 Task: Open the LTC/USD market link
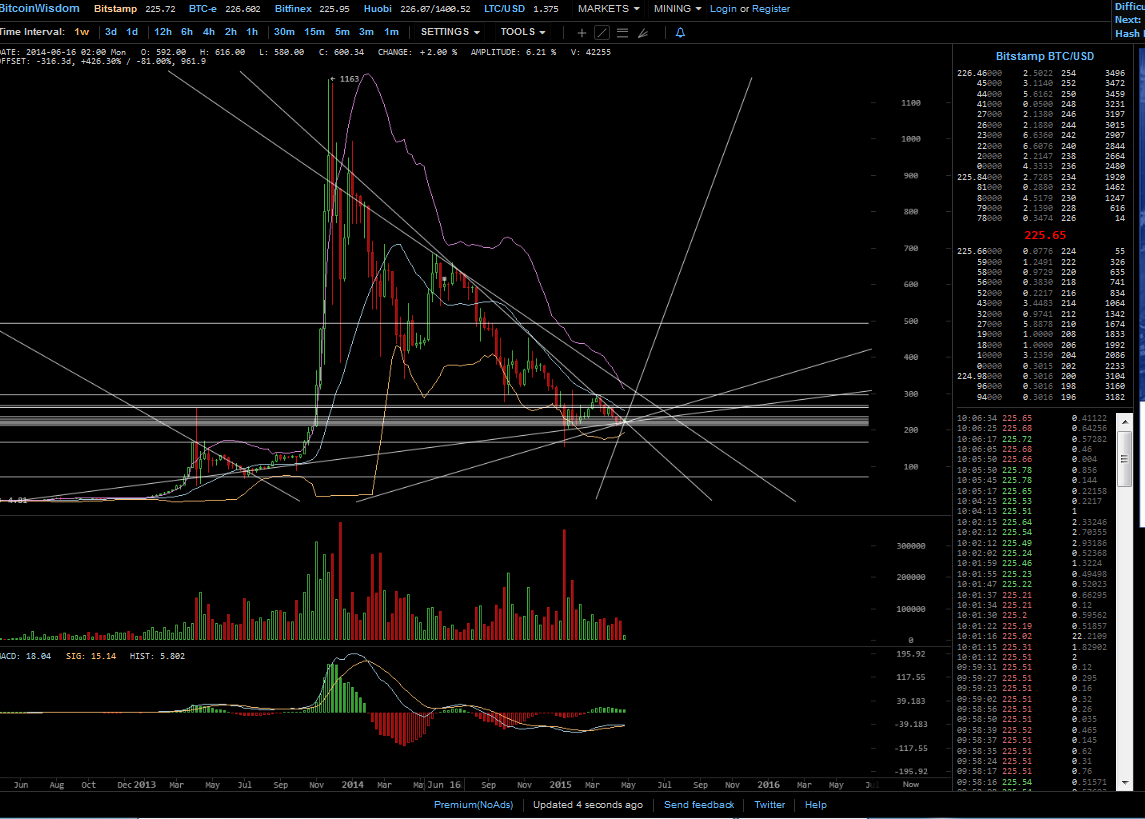504,9
